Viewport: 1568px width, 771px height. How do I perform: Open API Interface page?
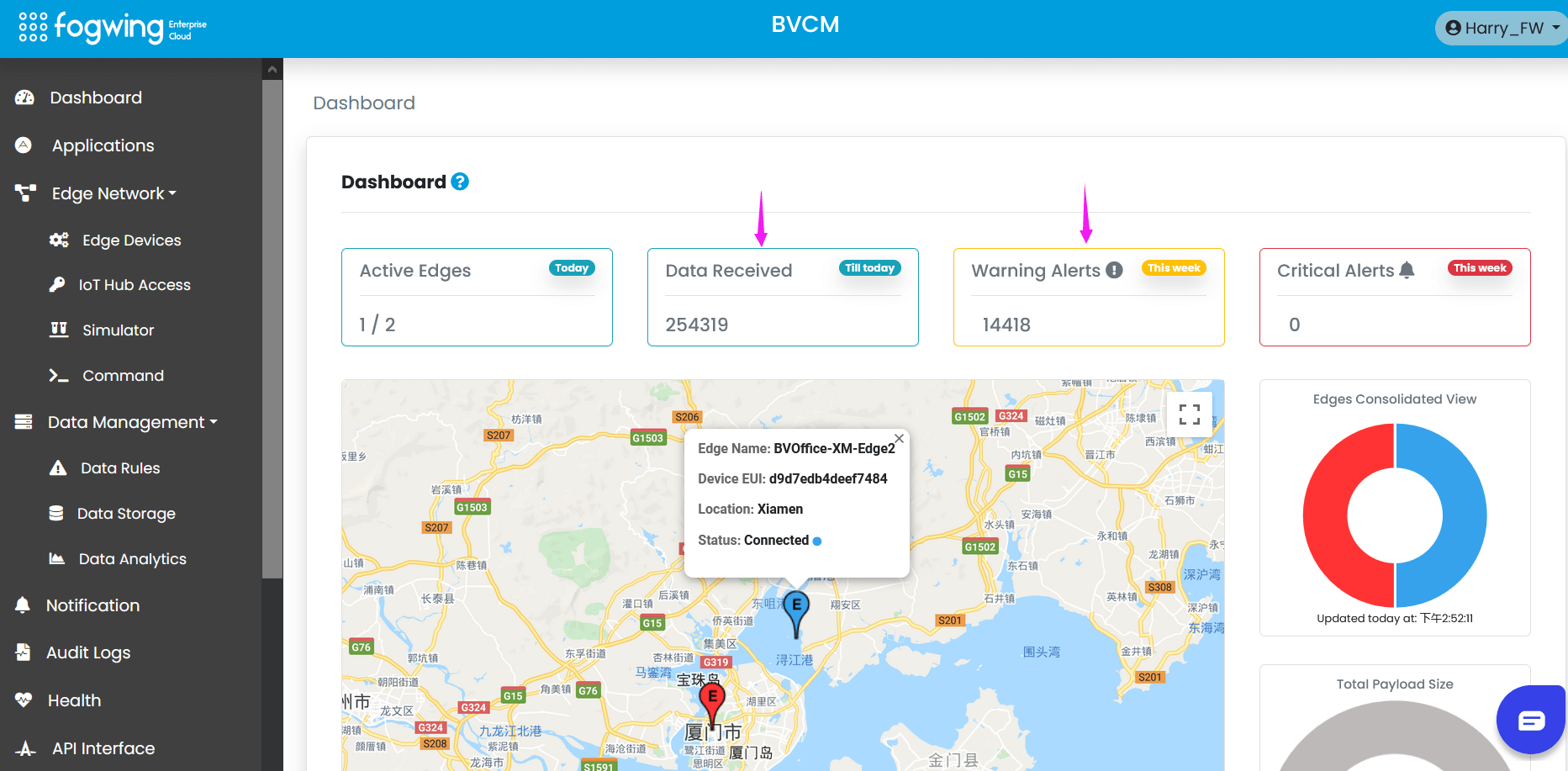click(103, 748)
